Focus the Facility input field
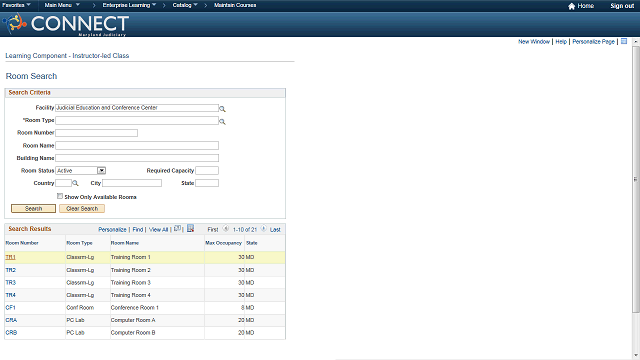This screenshot has height=360, width=640. click(x=137, y=108)
